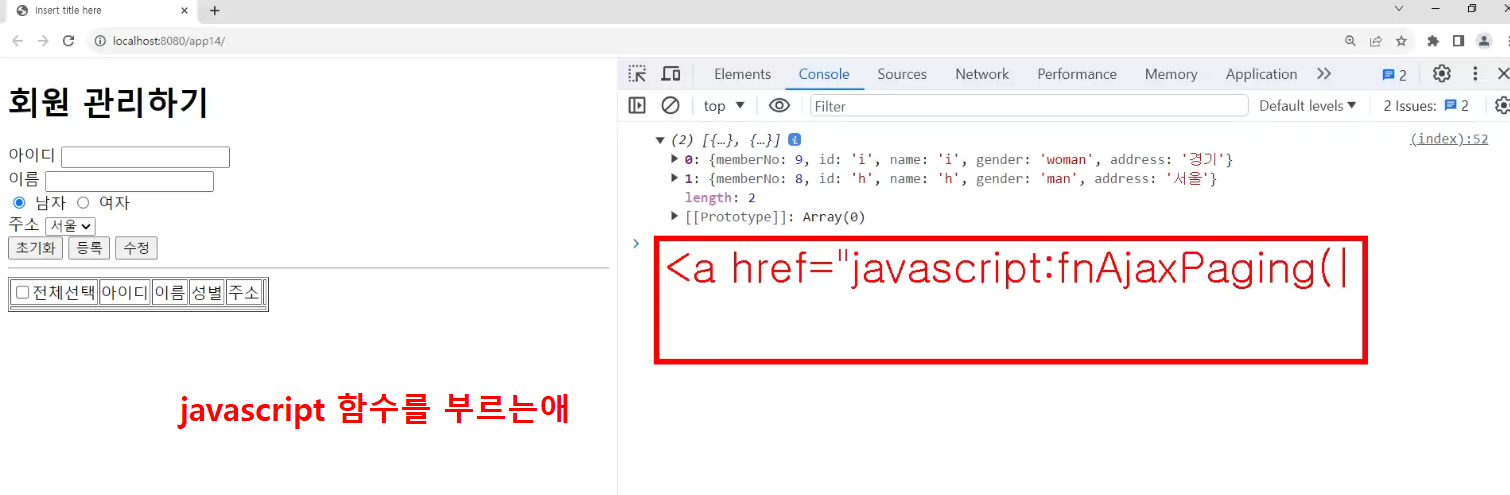
Task: Click the 주소 table column header
Action: [x=243, y=293]
